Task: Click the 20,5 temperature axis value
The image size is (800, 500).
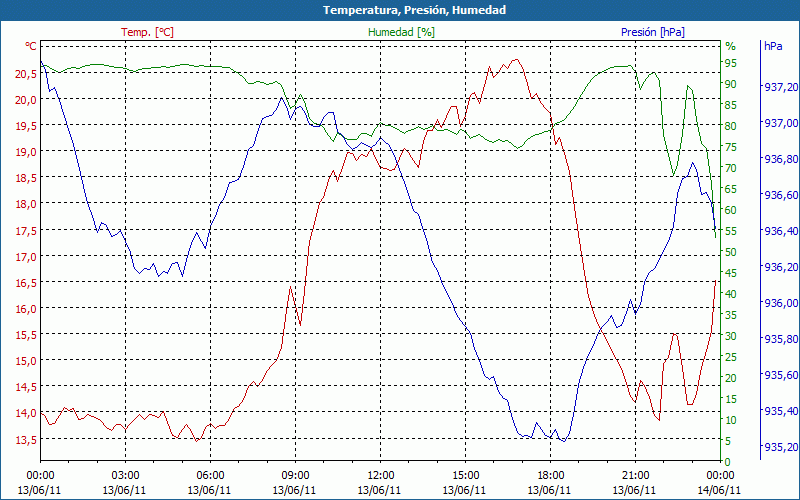Action: click(26, 73)
